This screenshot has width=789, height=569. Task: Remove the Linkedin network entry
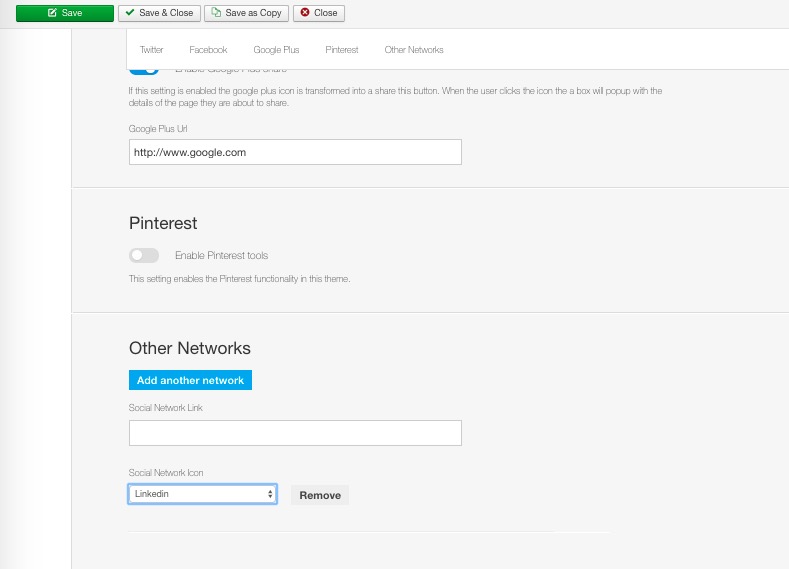[x=320, y=495]
